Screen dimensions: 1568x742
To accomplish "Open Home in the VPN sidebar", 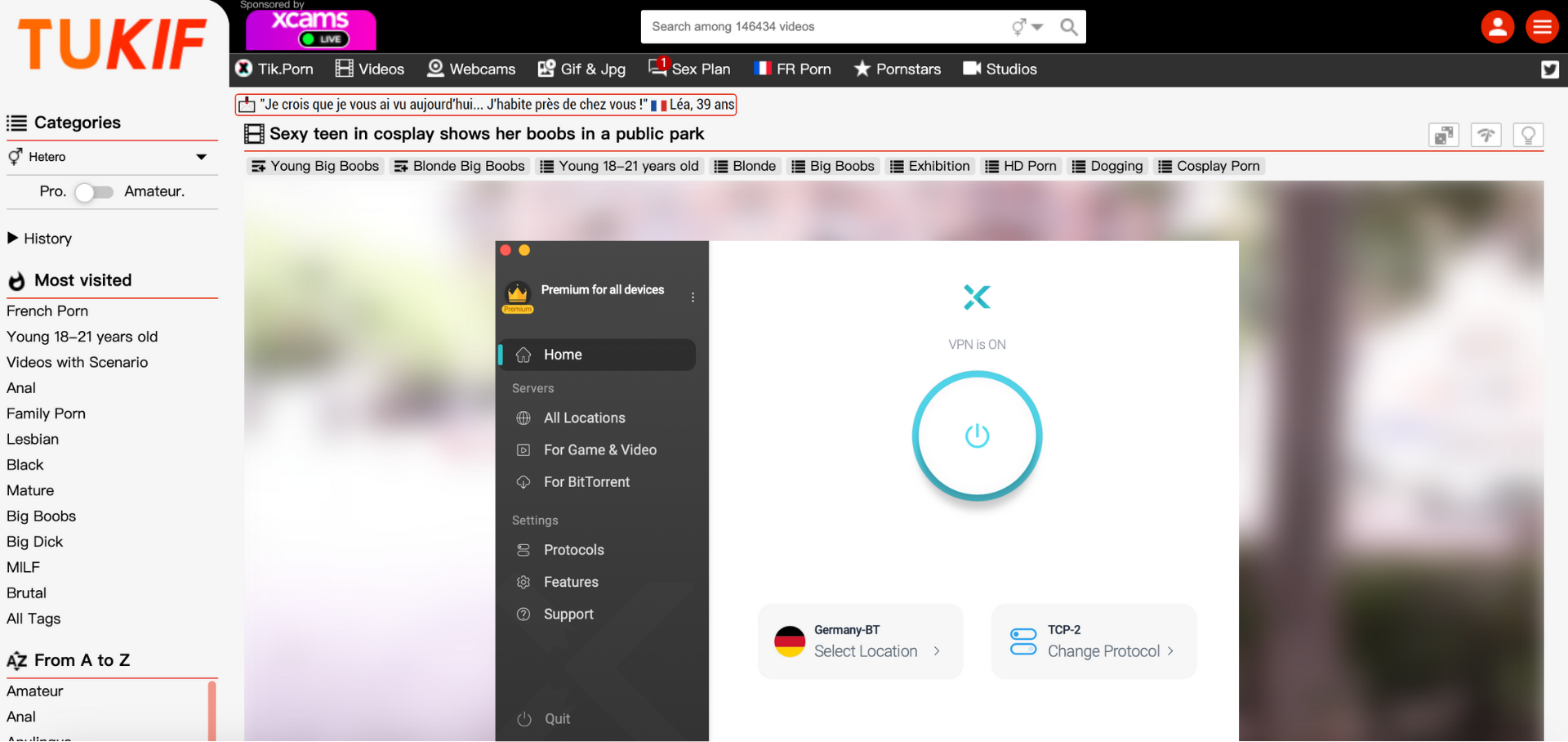I will tap(597, 355).
